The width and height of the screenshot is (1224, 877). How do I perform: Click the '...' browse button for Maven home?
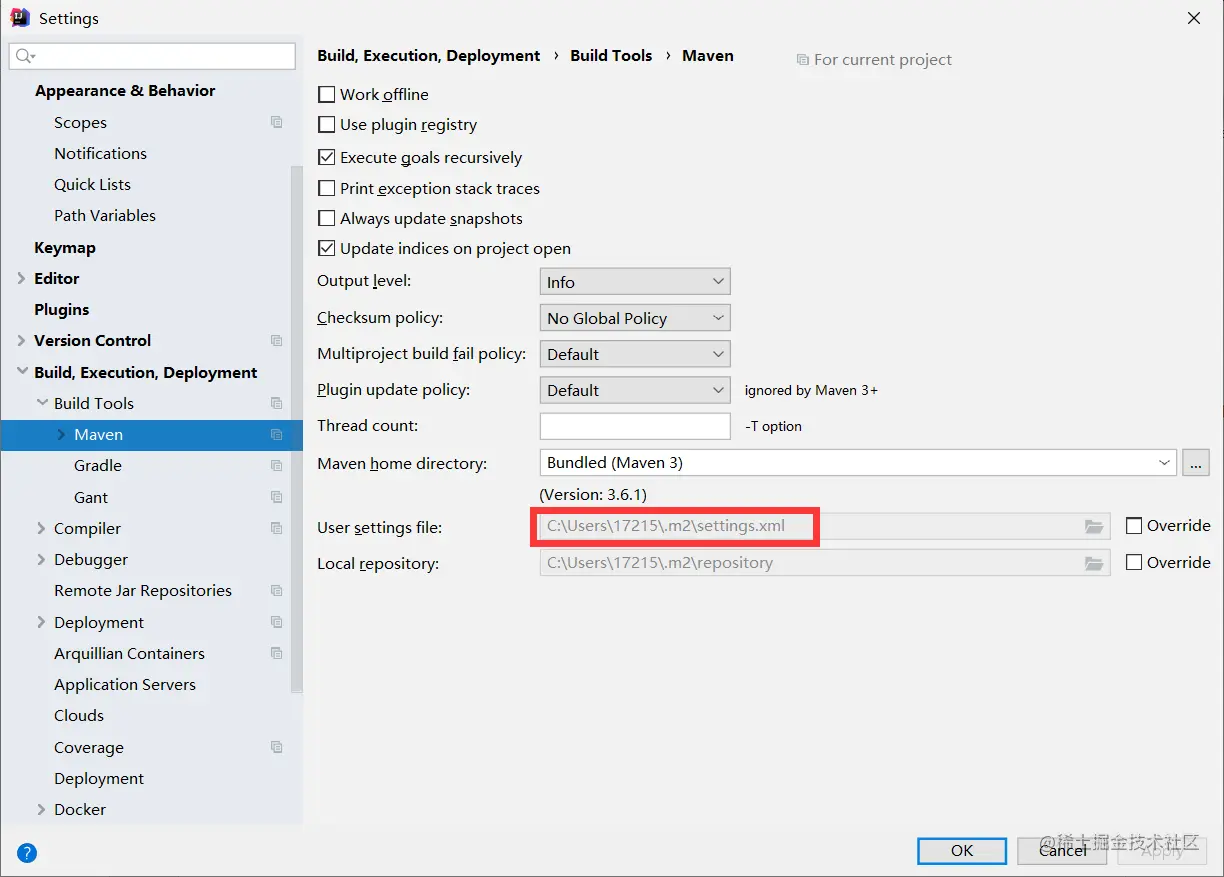pyautogui.click(x=1196, y=463)
